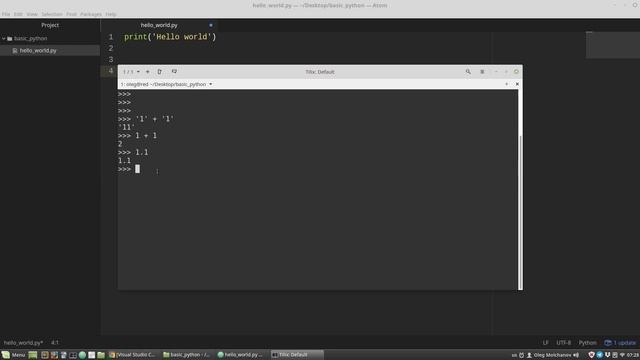Viewport: 640px width, 360px height.
Task: Open the Selection menu in Atom
Action: pyautogui.click(x=52, y=14)
